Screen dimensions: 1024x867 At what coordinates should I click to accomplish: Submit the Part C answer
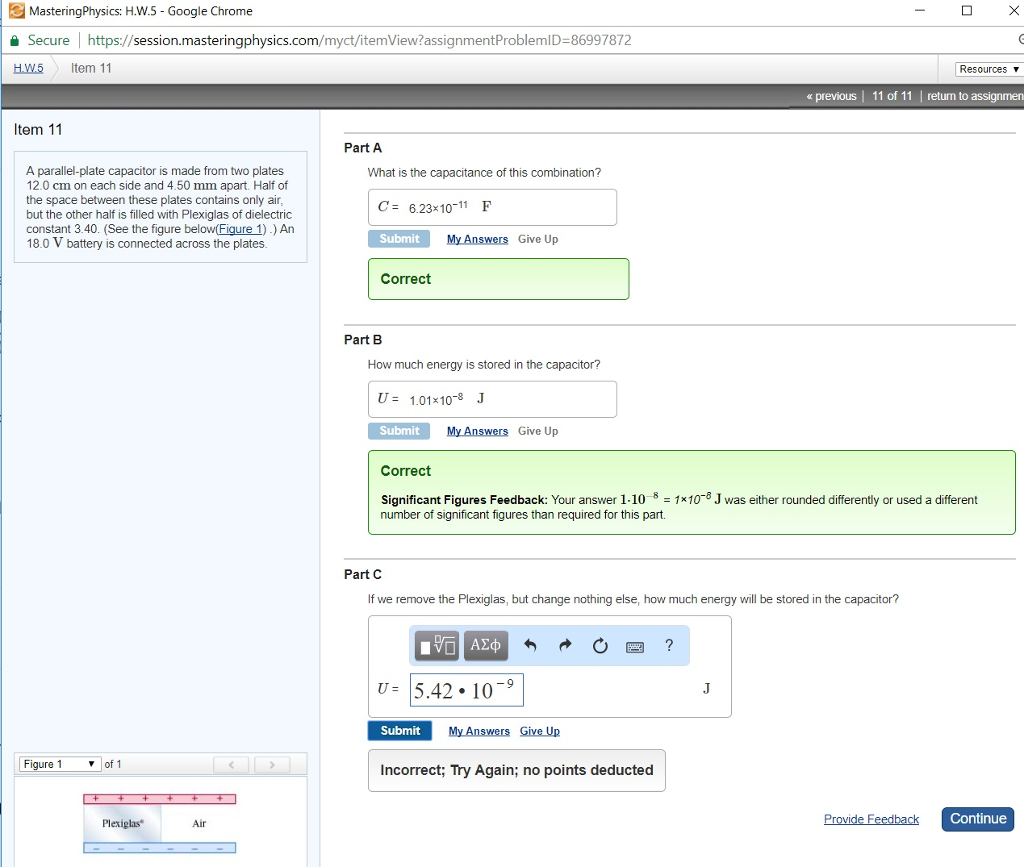399,730
